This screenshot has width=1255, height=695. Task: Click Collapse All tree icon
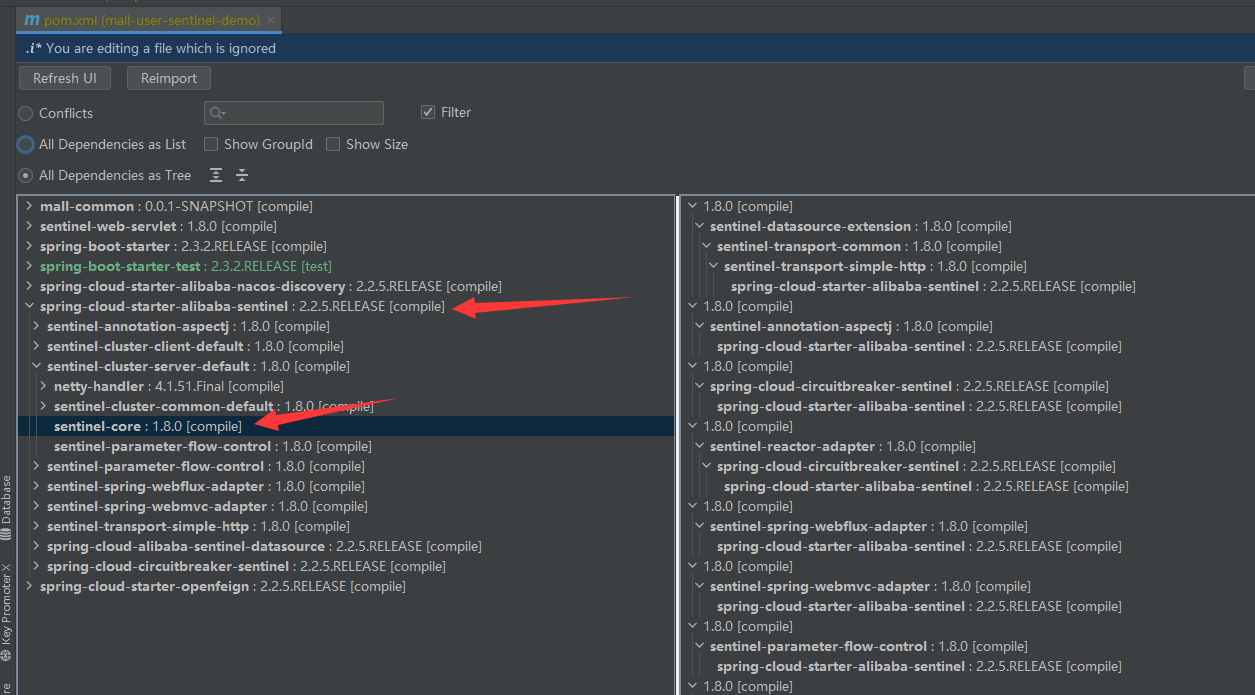click(x=242, y=175)
